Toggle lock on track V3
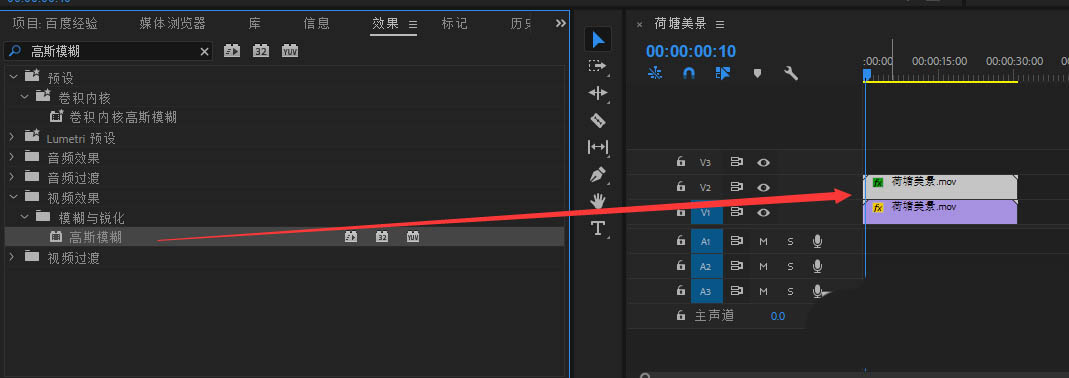This screenshot has height=378, width=1069. click(x=680, y=162)
